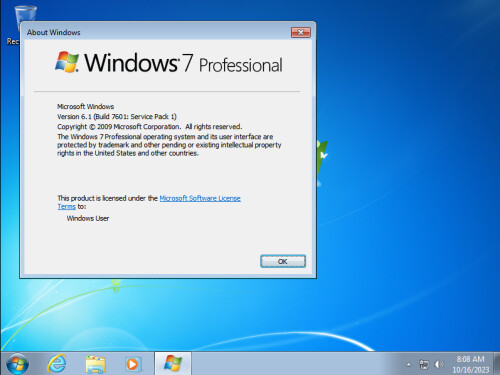Click the Windows flag logo in dialog
The width and height of the screenshot is (500, 375).
(67, 62)
